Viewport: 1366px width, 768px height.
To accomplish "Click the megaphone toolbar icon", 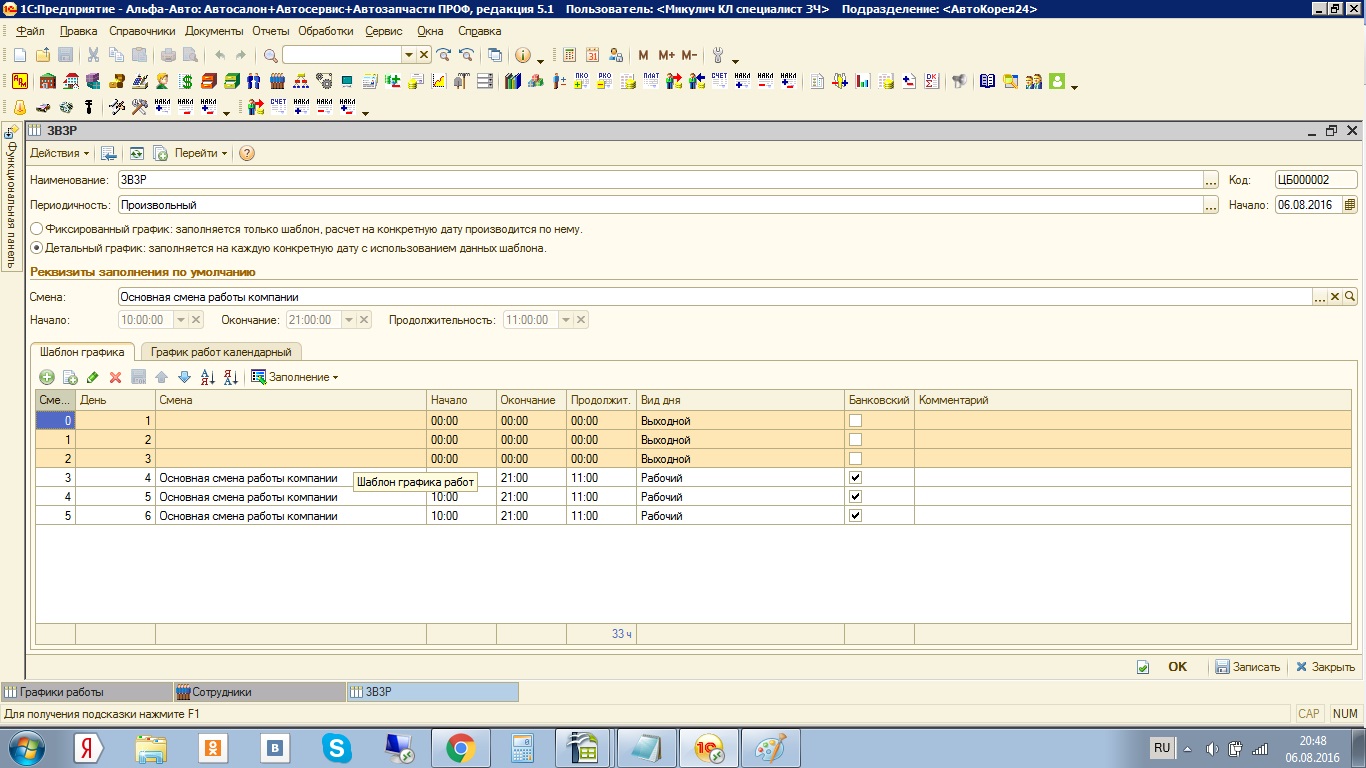I will coord(959,81).
